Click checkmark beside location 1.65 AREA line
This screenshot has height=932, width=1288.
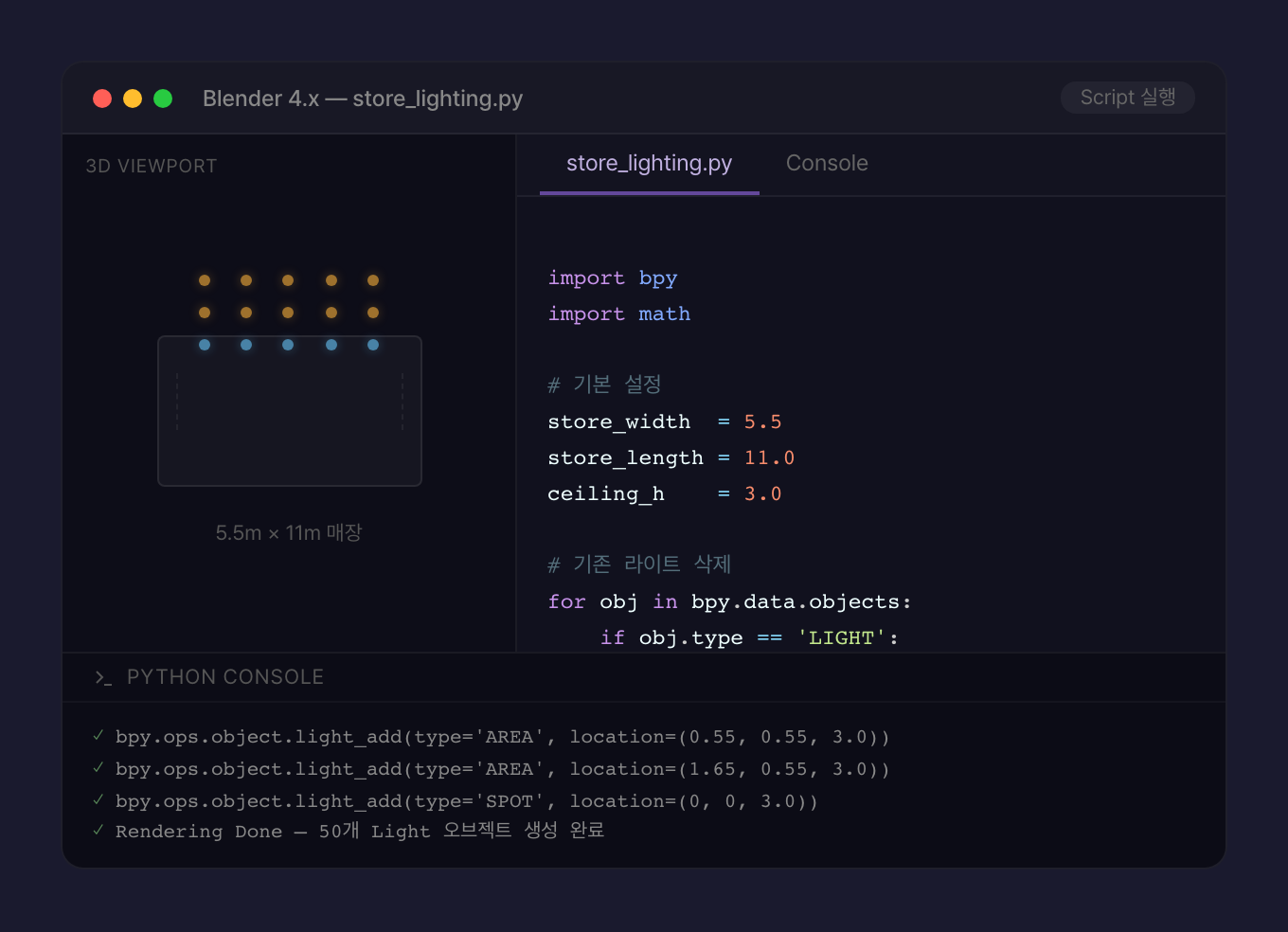tap(98, 768)
